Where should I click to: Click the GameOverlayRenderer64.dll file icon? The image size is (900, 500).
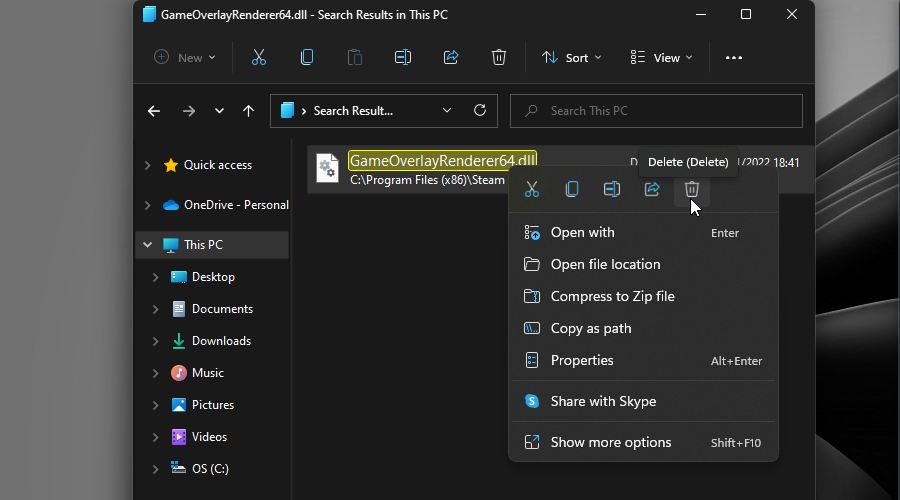(x=327, y=169)
